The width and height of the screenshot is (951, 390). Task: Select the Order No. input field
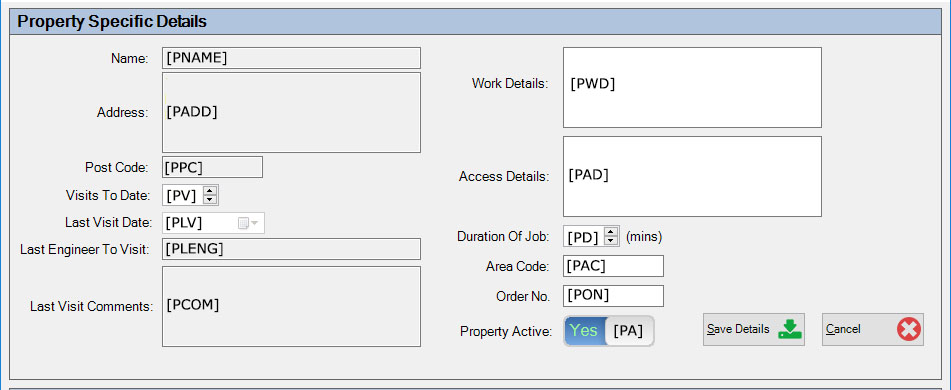click(x=613, y=295)
